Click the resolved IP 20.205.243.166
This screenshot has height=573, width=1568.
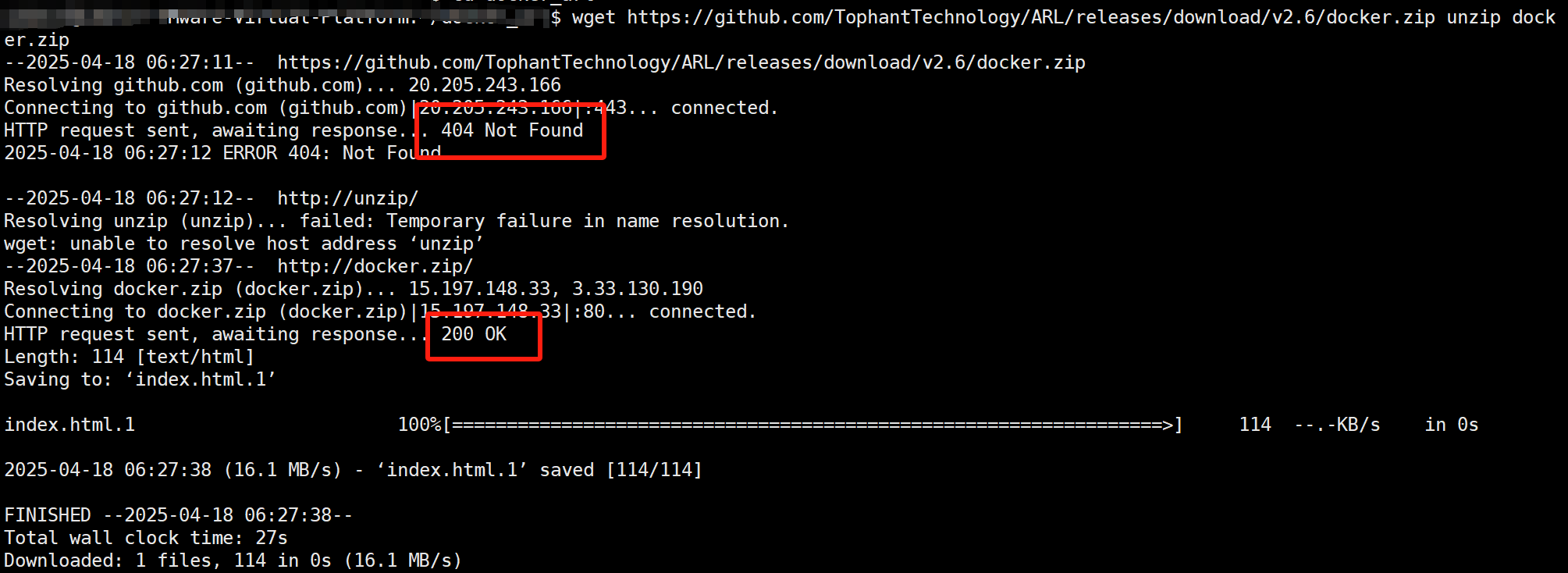(x=485, y=85)
